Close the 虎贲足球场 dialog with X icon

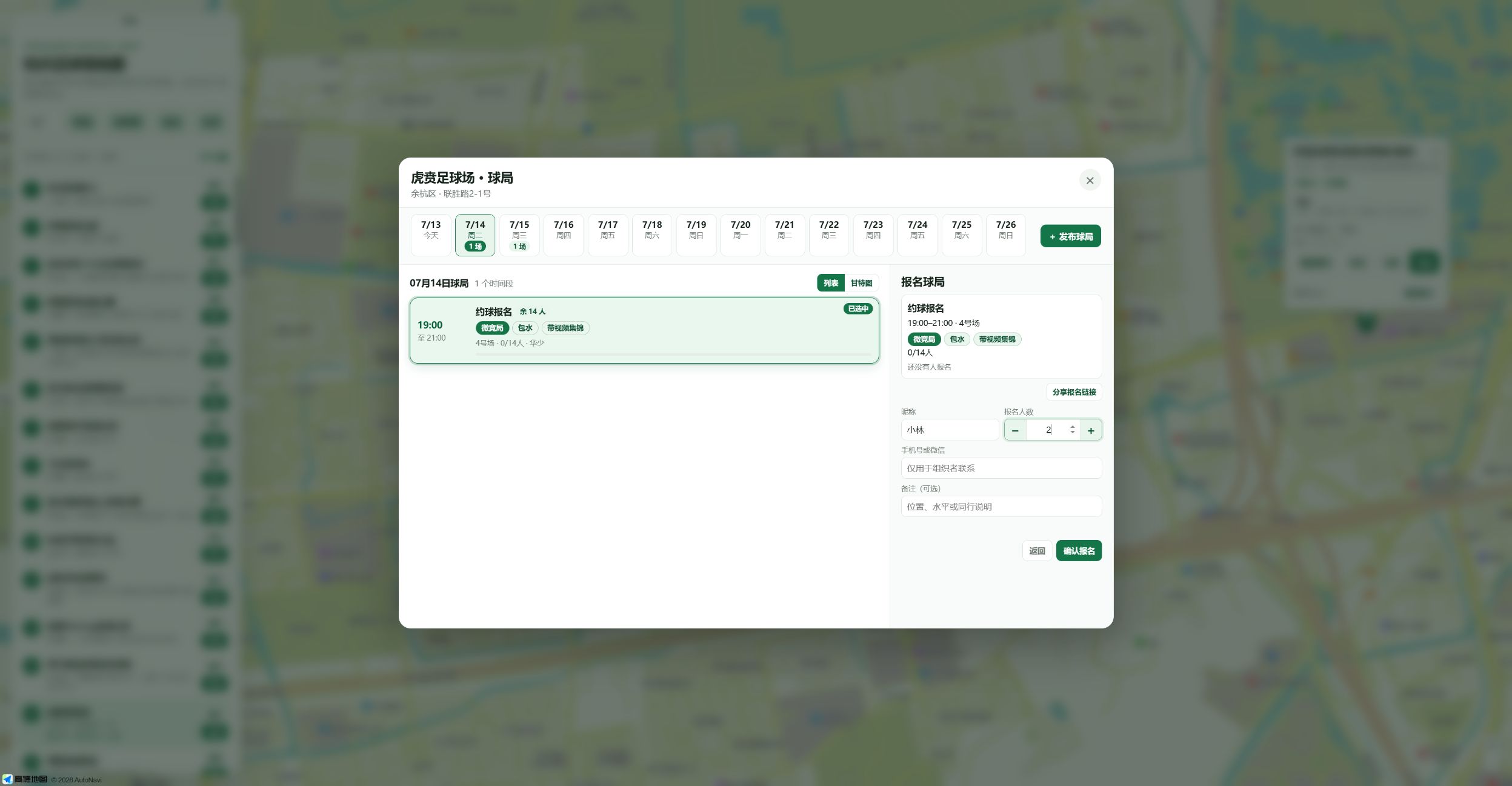pyautogui.click(x=1090, y=180)
